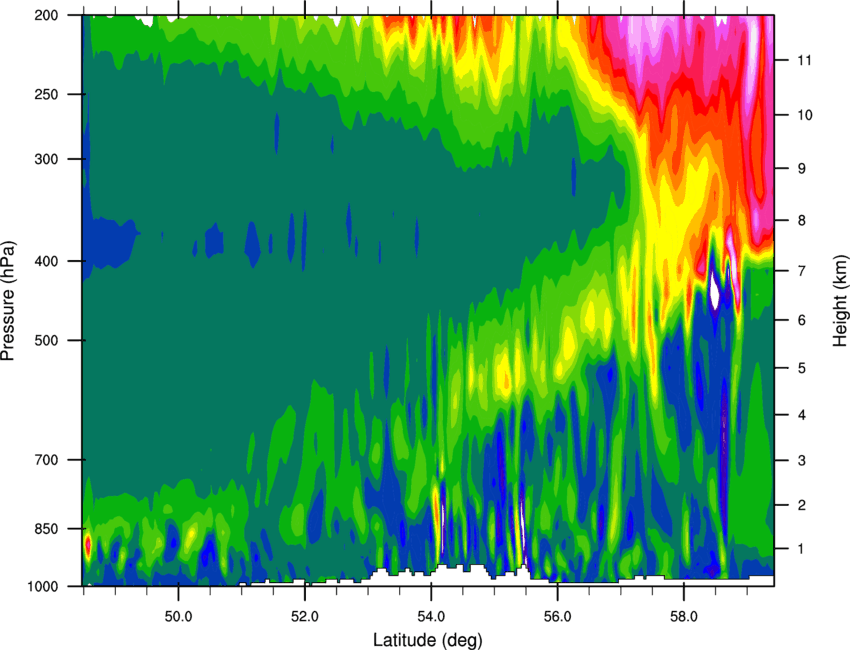Click the 4 km height label
This screenshot has width=850, height=650.
click(802, 415)
